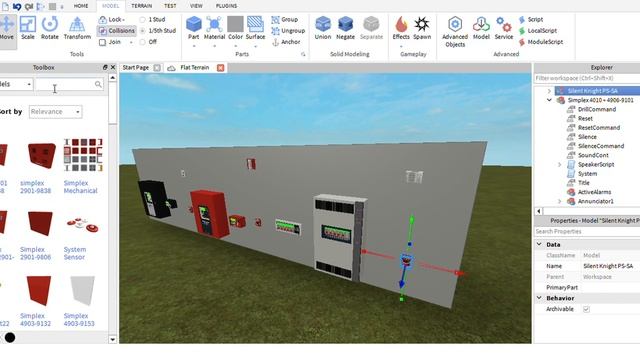
Task: Insert a Spawn location
Action: [422, 29]
